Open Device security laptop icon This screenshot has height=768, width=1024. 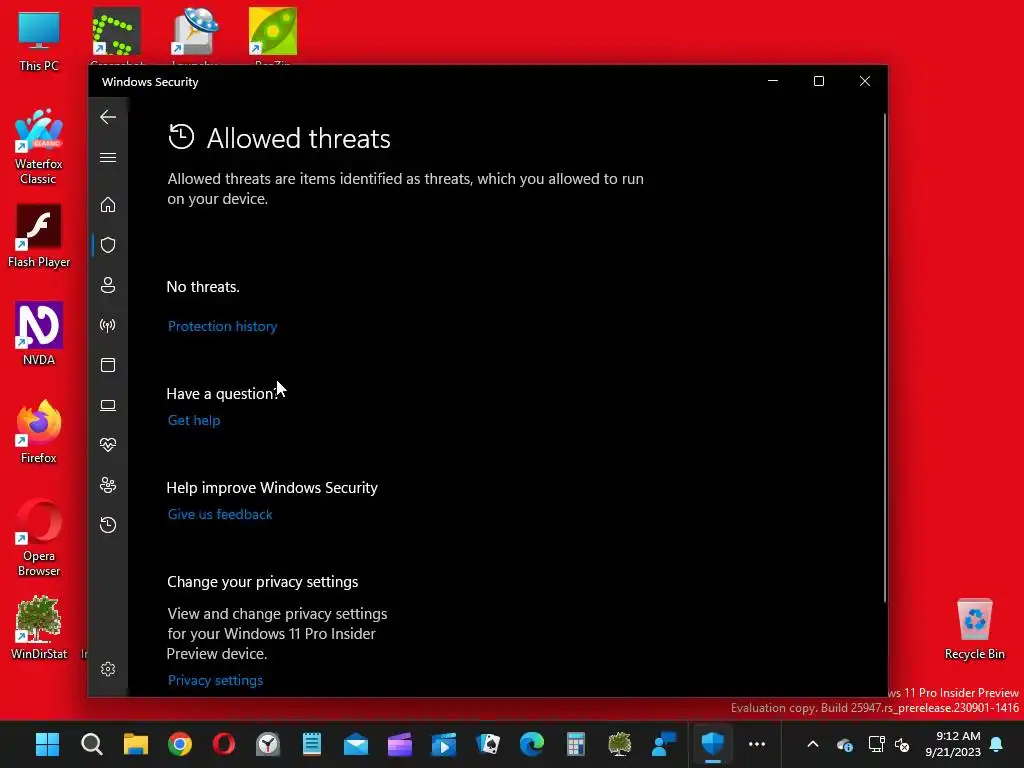coord(108,406)
